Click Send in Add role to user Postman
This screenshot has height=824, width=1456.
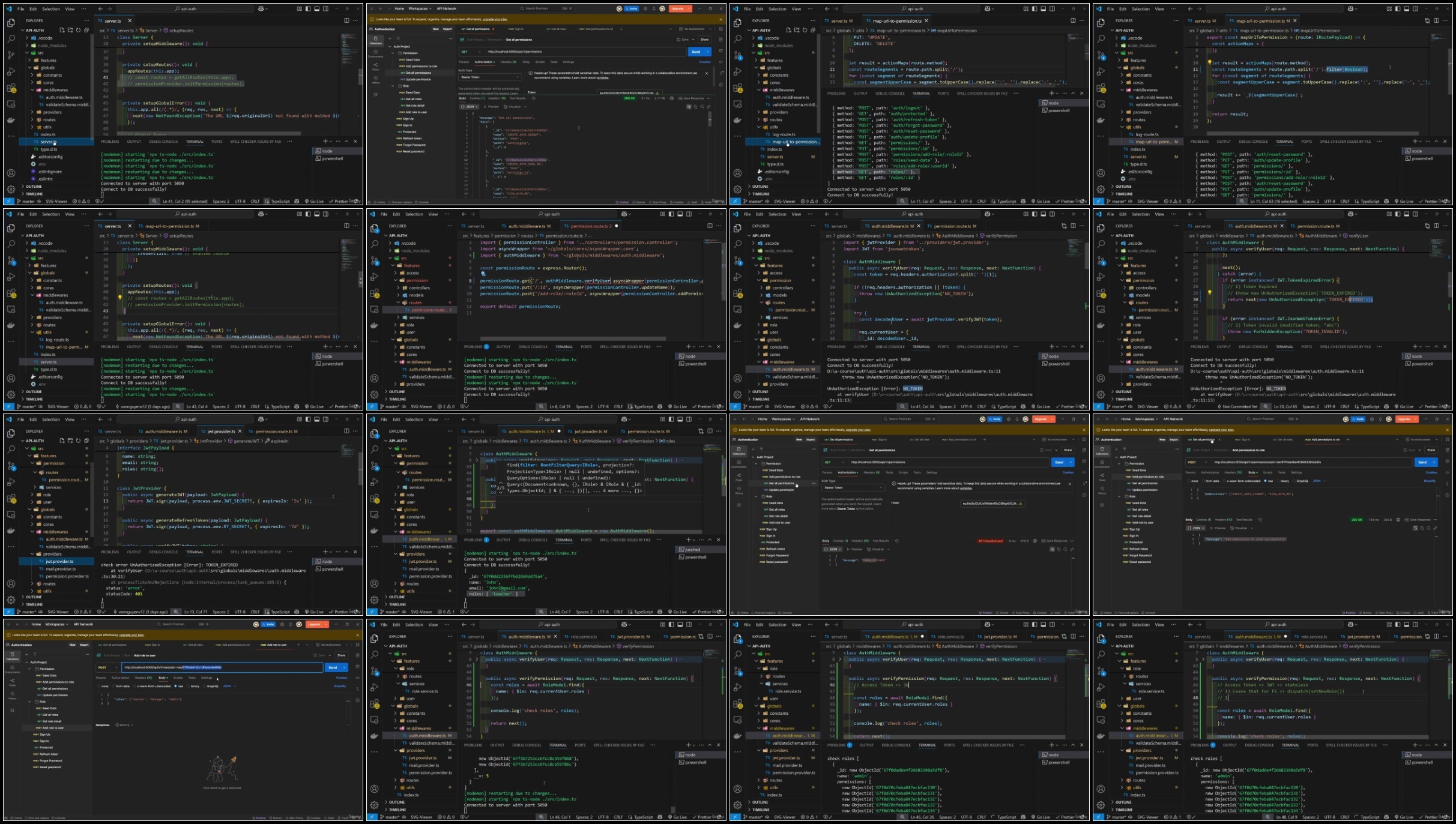tap(333, 667)
